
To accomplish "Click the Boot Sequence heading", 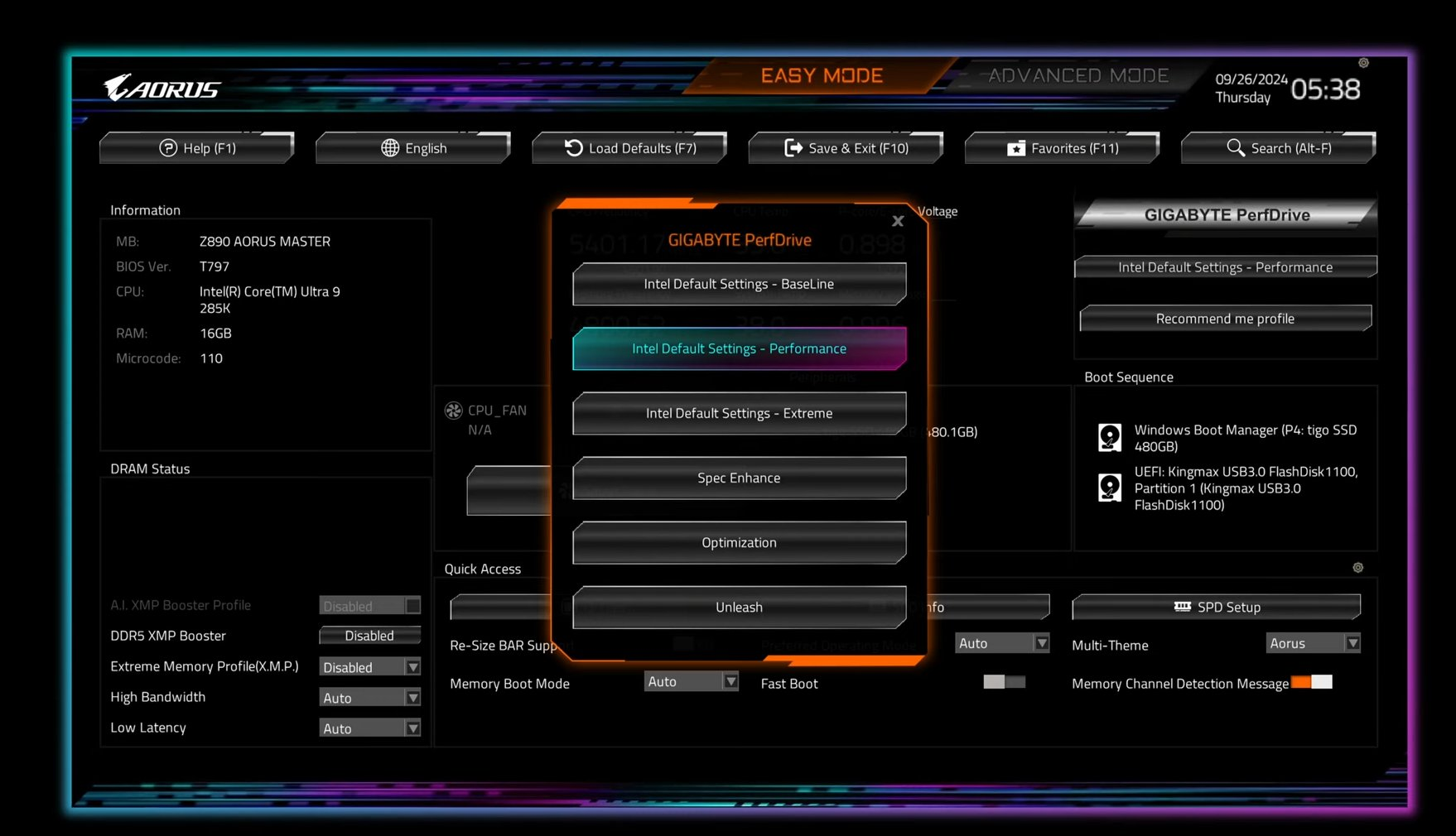I will [1129, 377].
